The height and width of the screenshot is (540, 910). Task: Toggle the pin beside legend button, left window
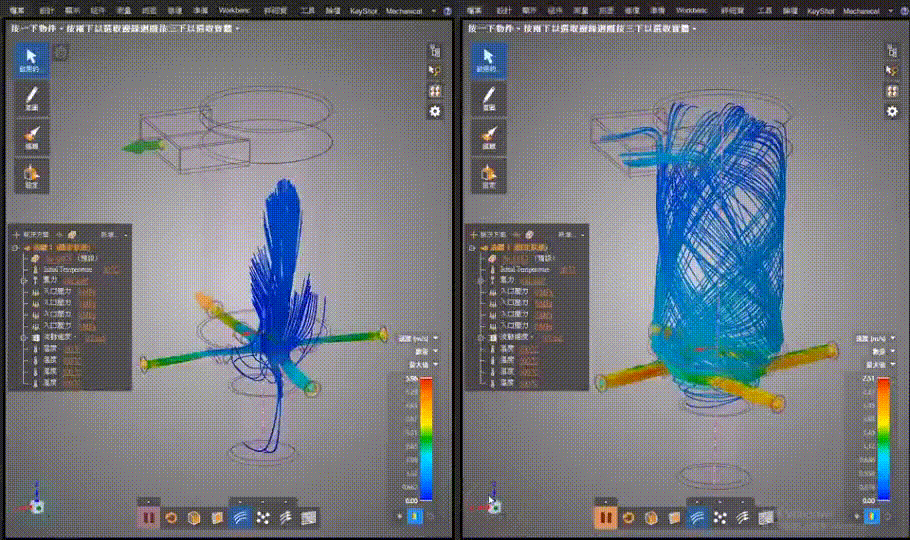click(x=400, y=516)
